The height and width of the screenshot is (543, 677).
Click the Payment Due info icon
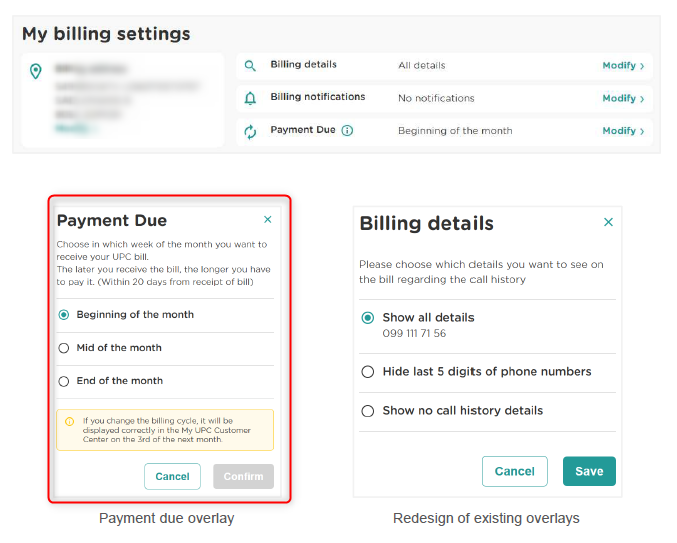point(347,131)
